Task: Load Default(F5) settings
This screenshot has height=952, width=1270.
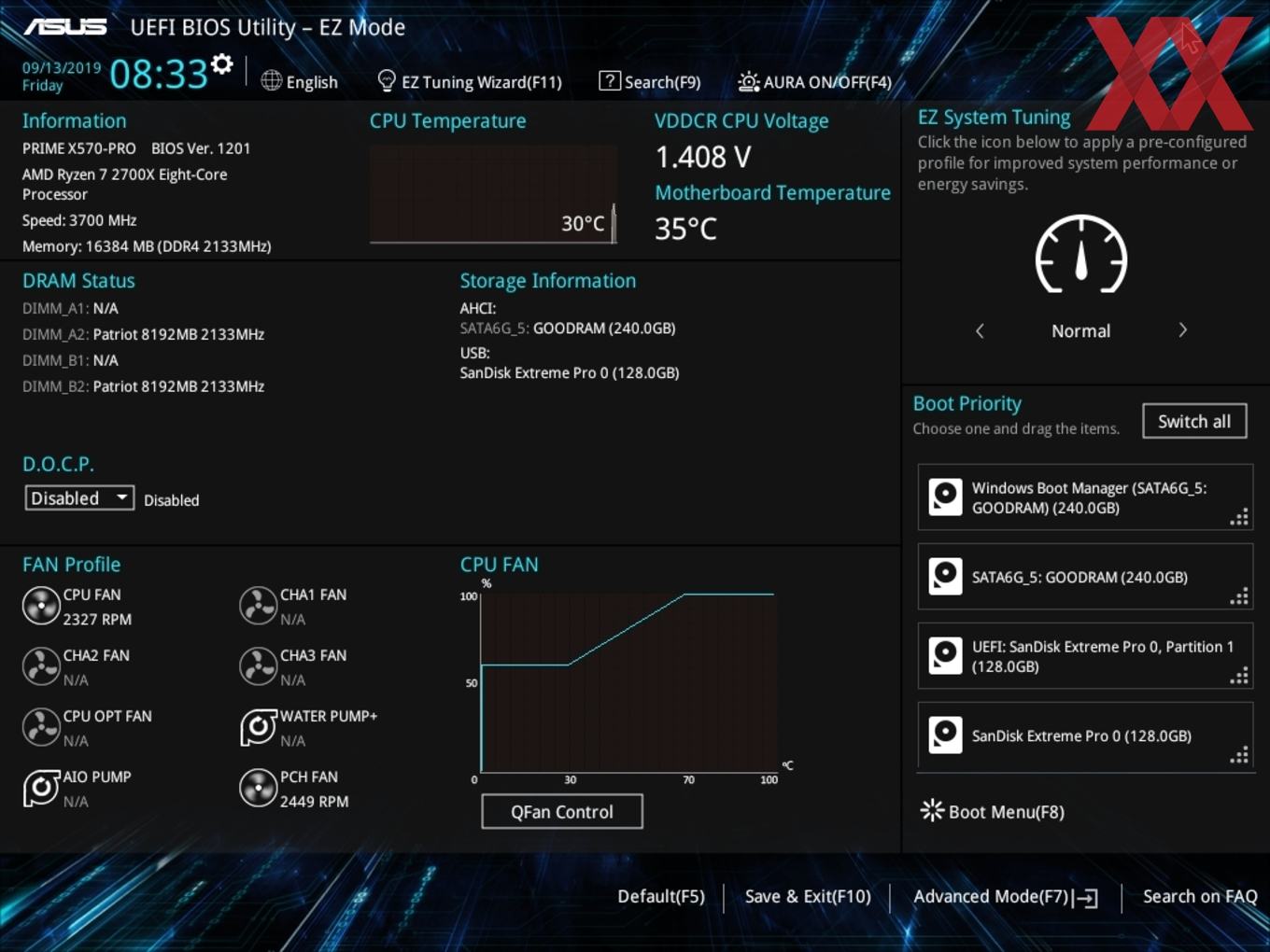Action: click(x=661, y=896)
